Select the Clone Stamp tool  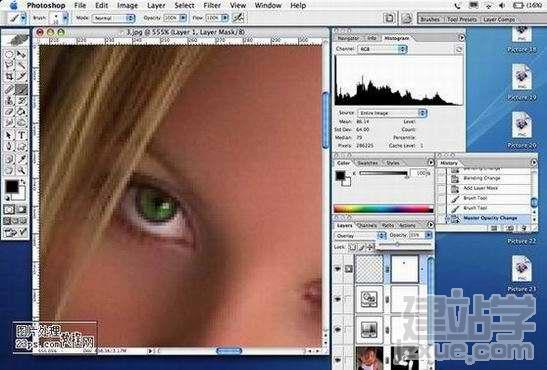(9, 101)
